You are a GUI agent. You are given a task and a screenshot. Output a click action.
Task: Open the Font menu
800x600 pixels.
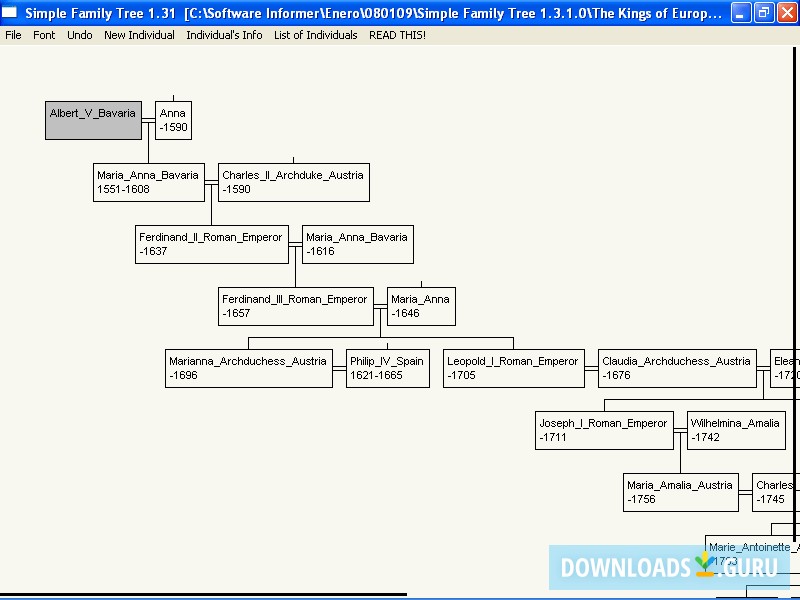44,34
